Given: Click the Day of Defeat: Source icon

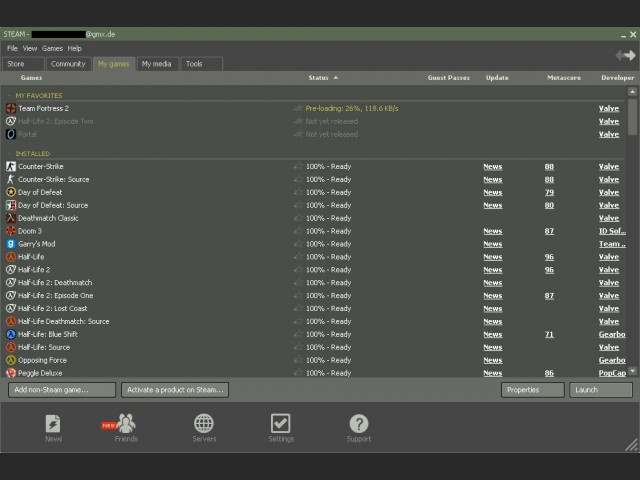Looking at the screenshot, I should pos(11,205).
